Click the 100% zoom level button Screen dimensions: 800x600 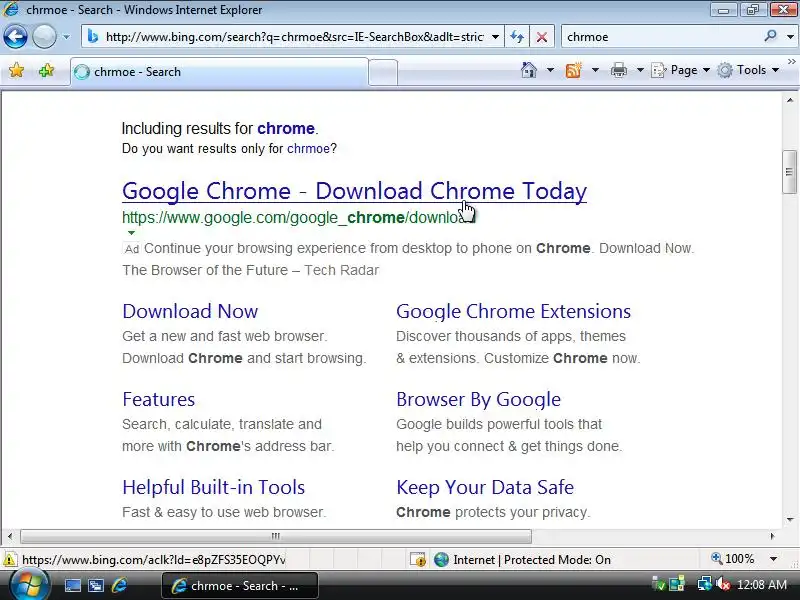coord(733,559)
